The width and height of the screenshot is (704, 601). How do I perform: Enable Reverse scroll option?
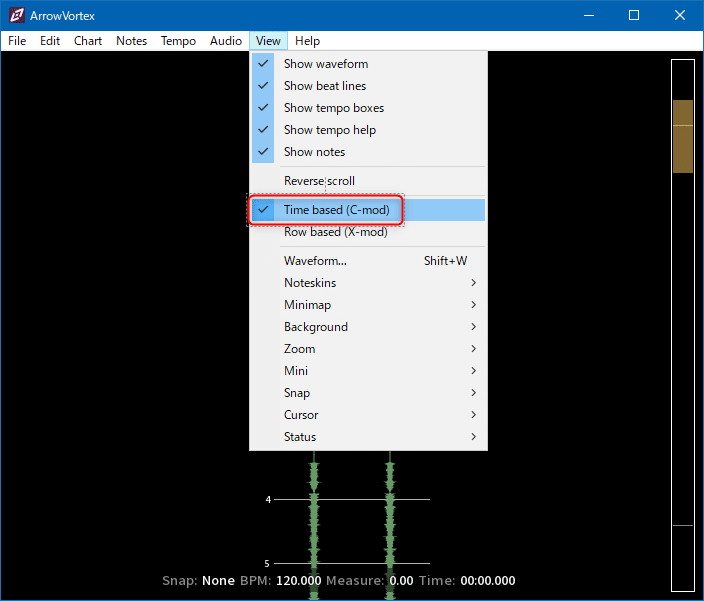[x=368, y=181]
